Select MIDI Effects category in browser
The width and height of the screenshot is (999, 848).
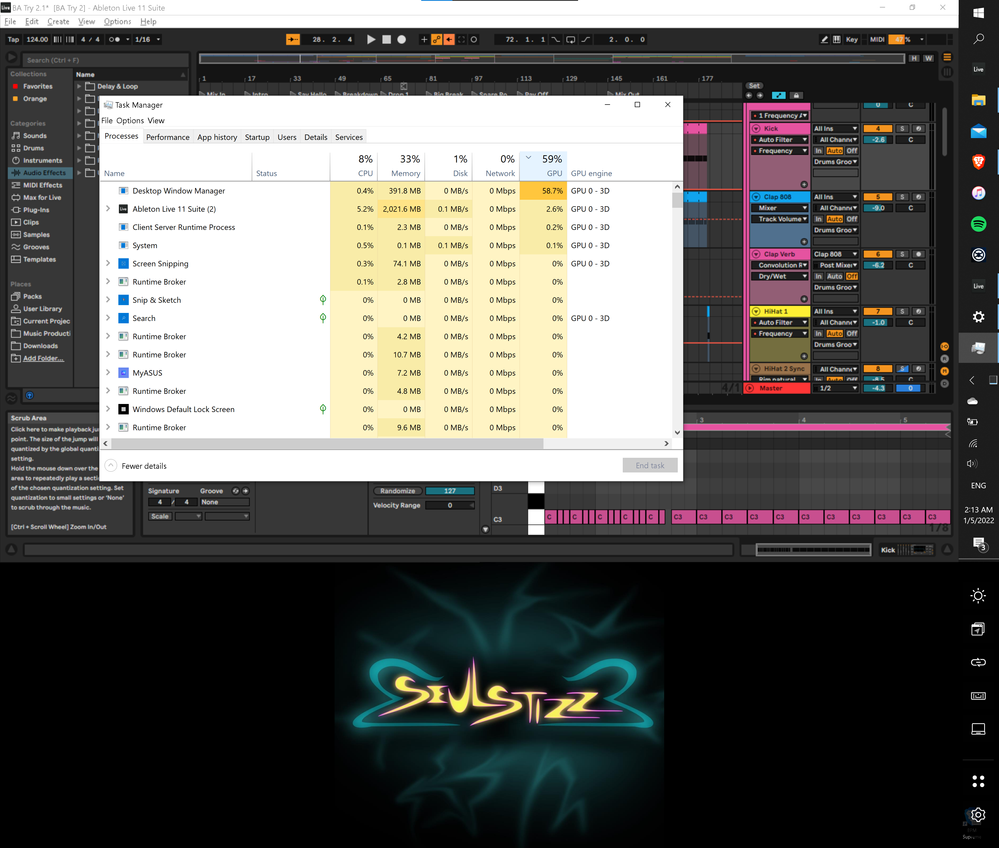42,185
